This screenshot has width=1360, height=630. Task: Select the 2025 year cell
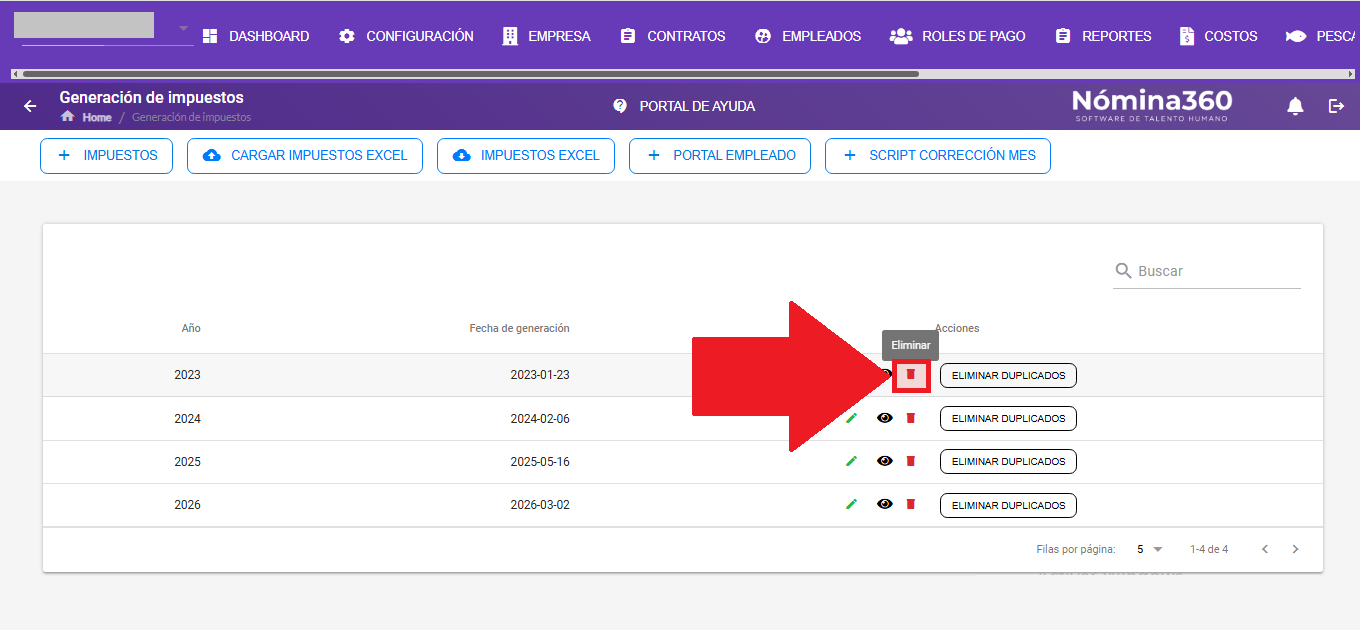click(x=187, y=462)
